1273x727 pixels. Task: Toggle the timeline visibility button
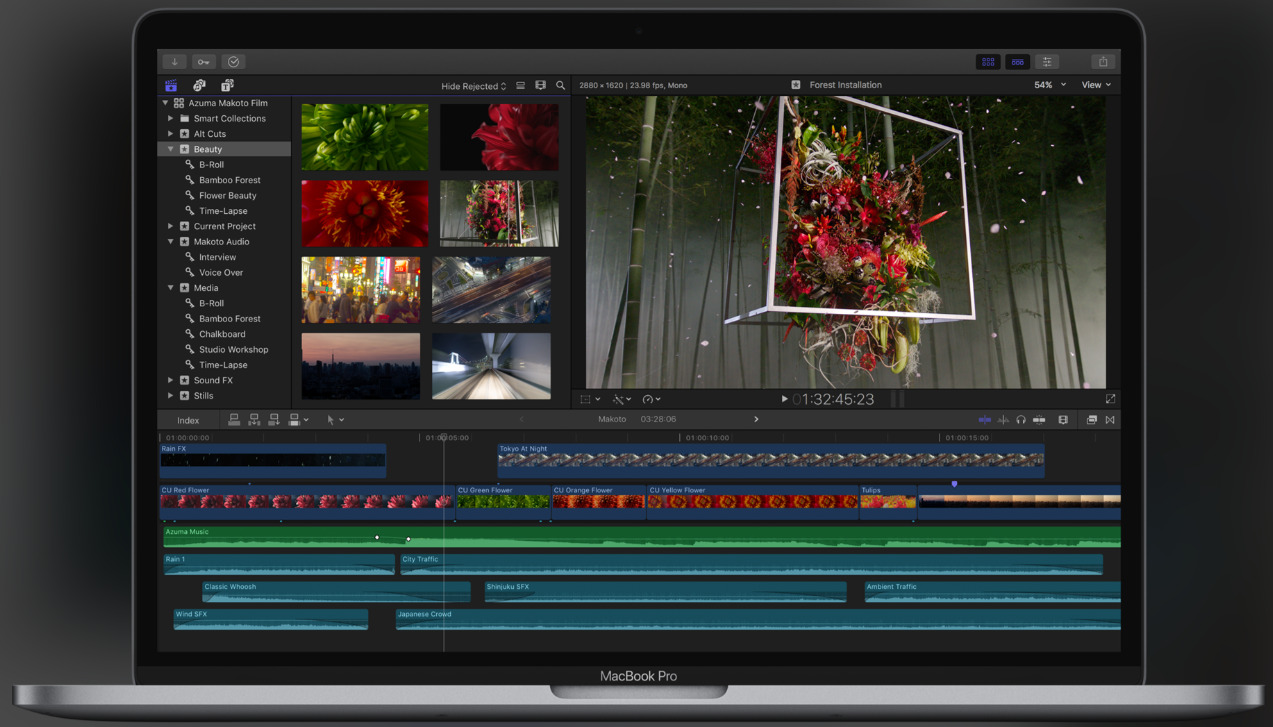1017,62
